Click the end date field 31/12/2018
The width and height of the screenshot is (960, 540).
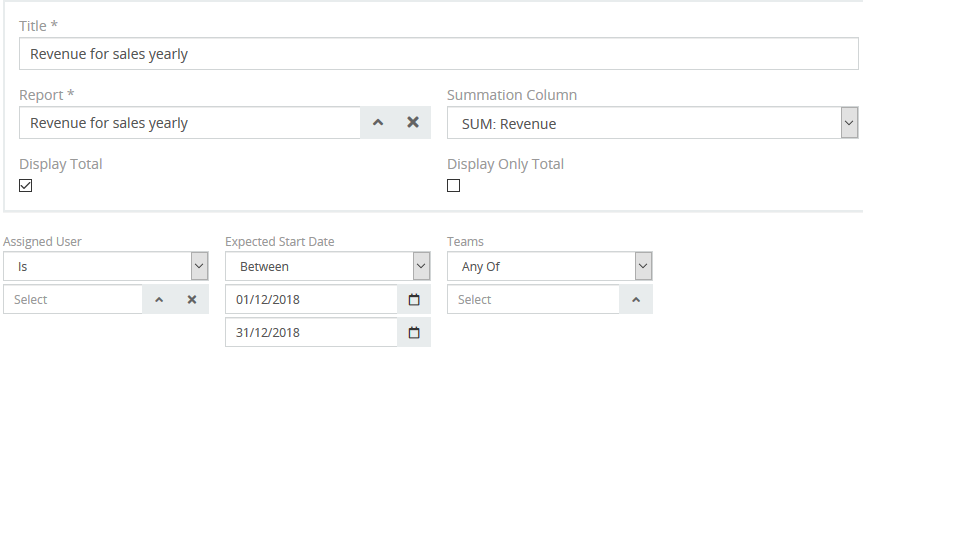tap(311, 333)
